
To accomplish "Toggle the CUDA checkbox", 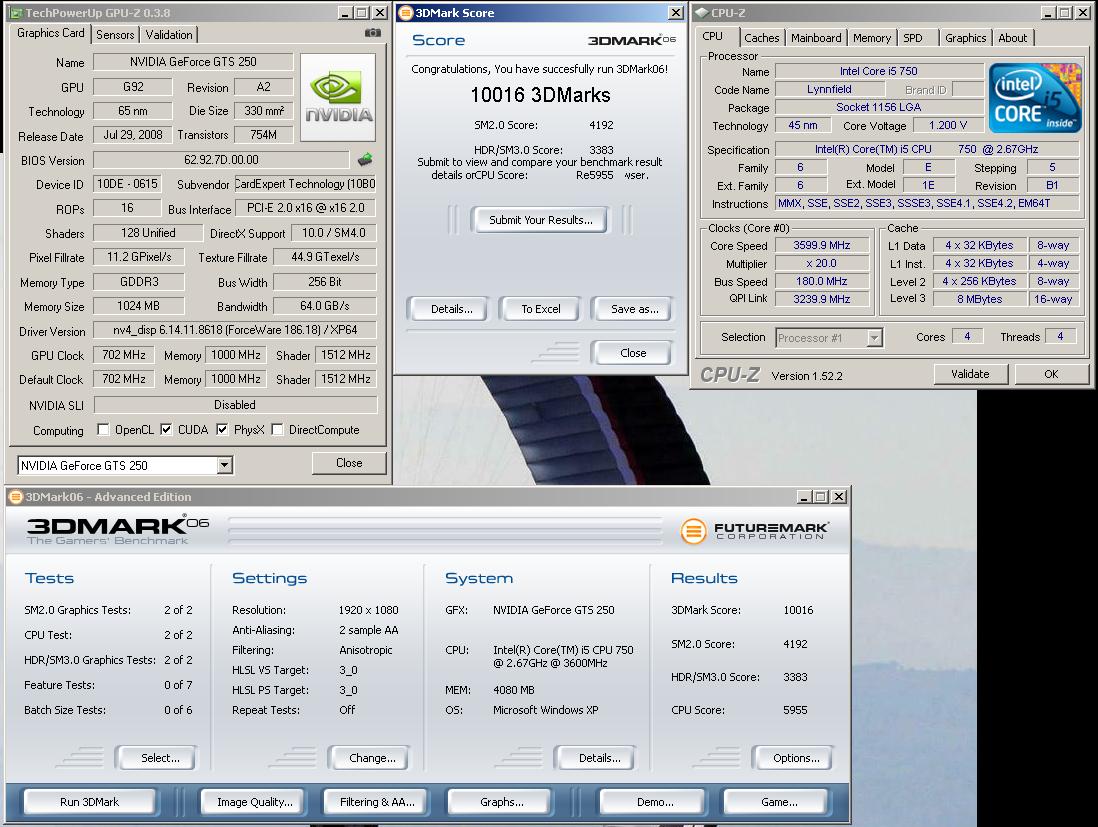I will 166,429.
